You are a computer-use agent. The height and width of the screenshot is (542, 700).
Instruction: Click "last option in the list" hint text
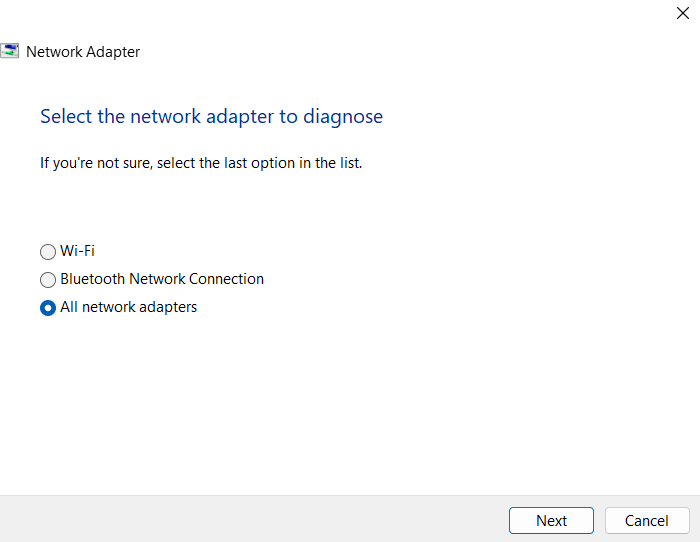[x=293, y=163]
